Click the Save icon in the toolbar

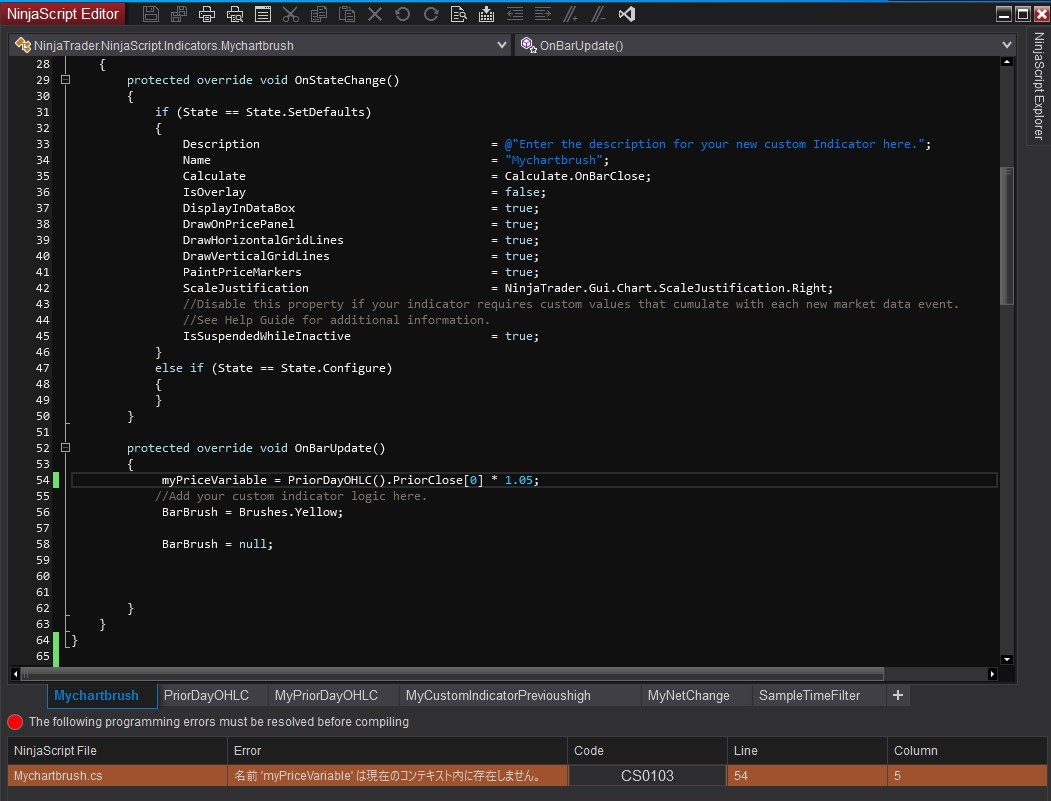click(x=151, y=14)
